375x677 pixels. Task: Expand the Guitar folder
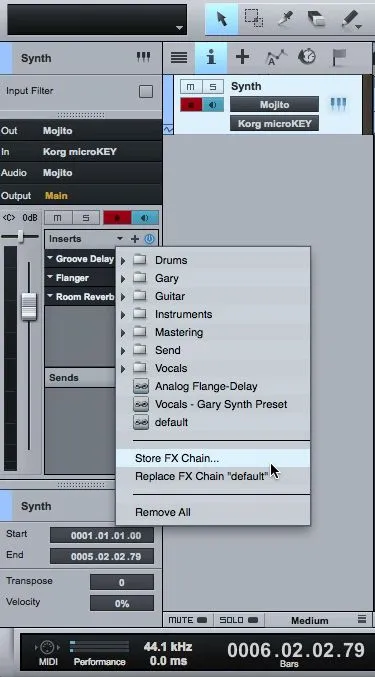[x=123, y=297]
